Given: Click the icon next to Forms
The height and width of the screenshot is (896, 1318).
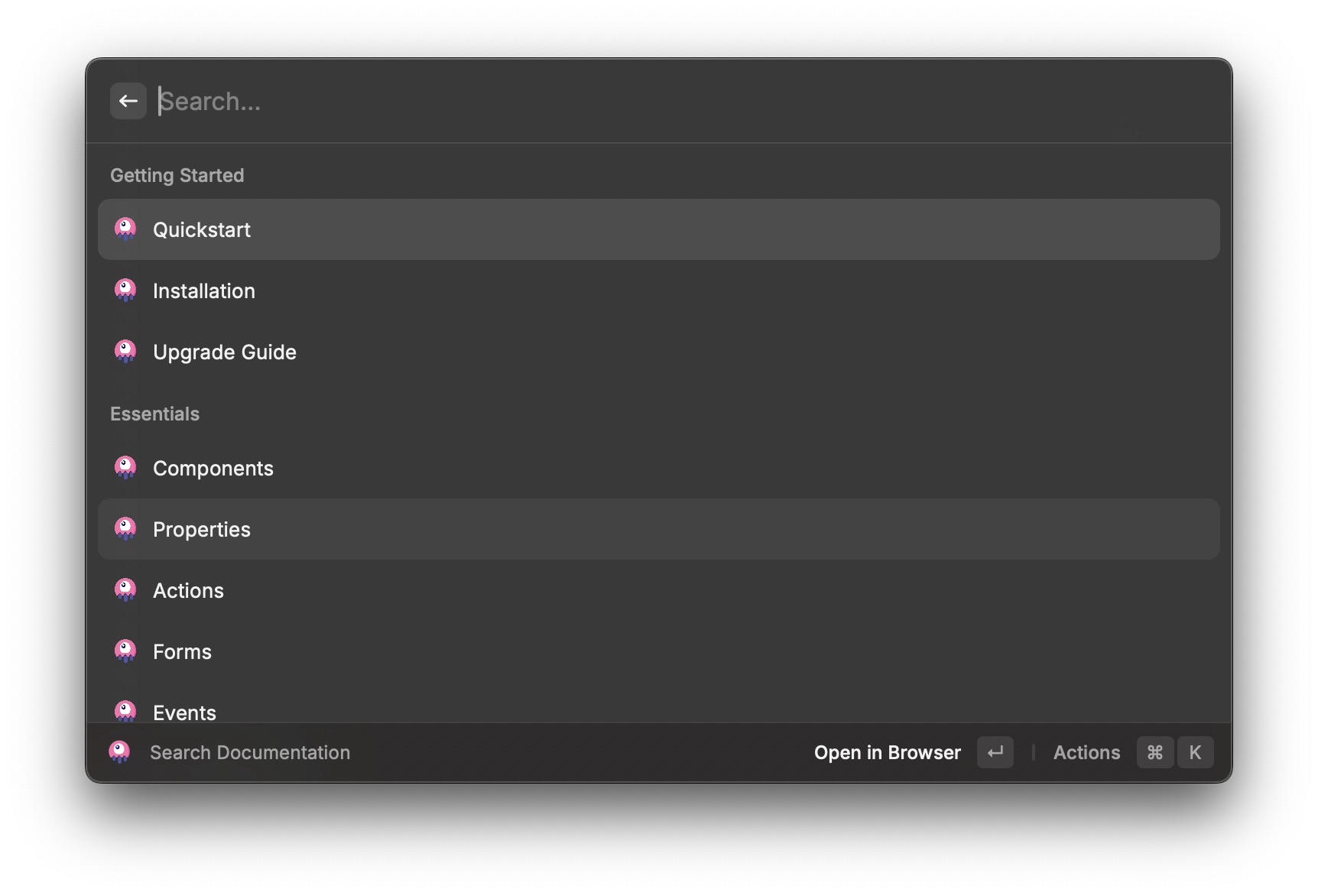Looking at the screenshot, I should [x=125, y=651].
